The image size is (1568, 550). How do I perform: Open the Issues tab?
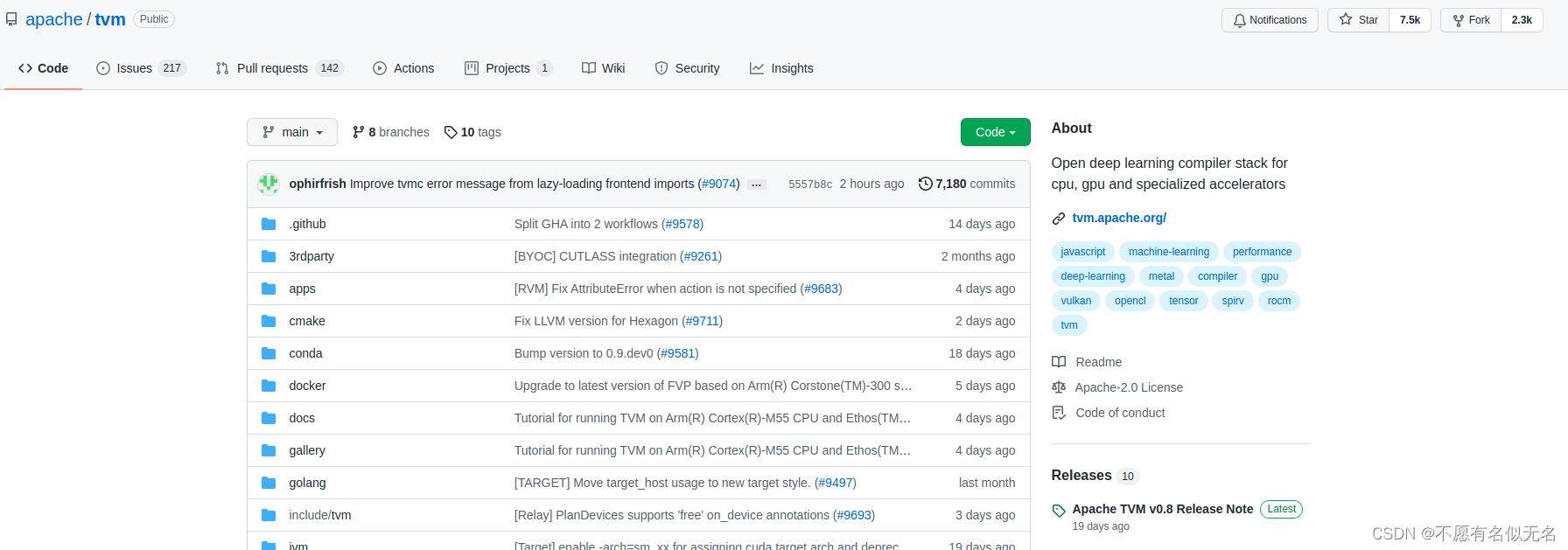pos(141,68)
